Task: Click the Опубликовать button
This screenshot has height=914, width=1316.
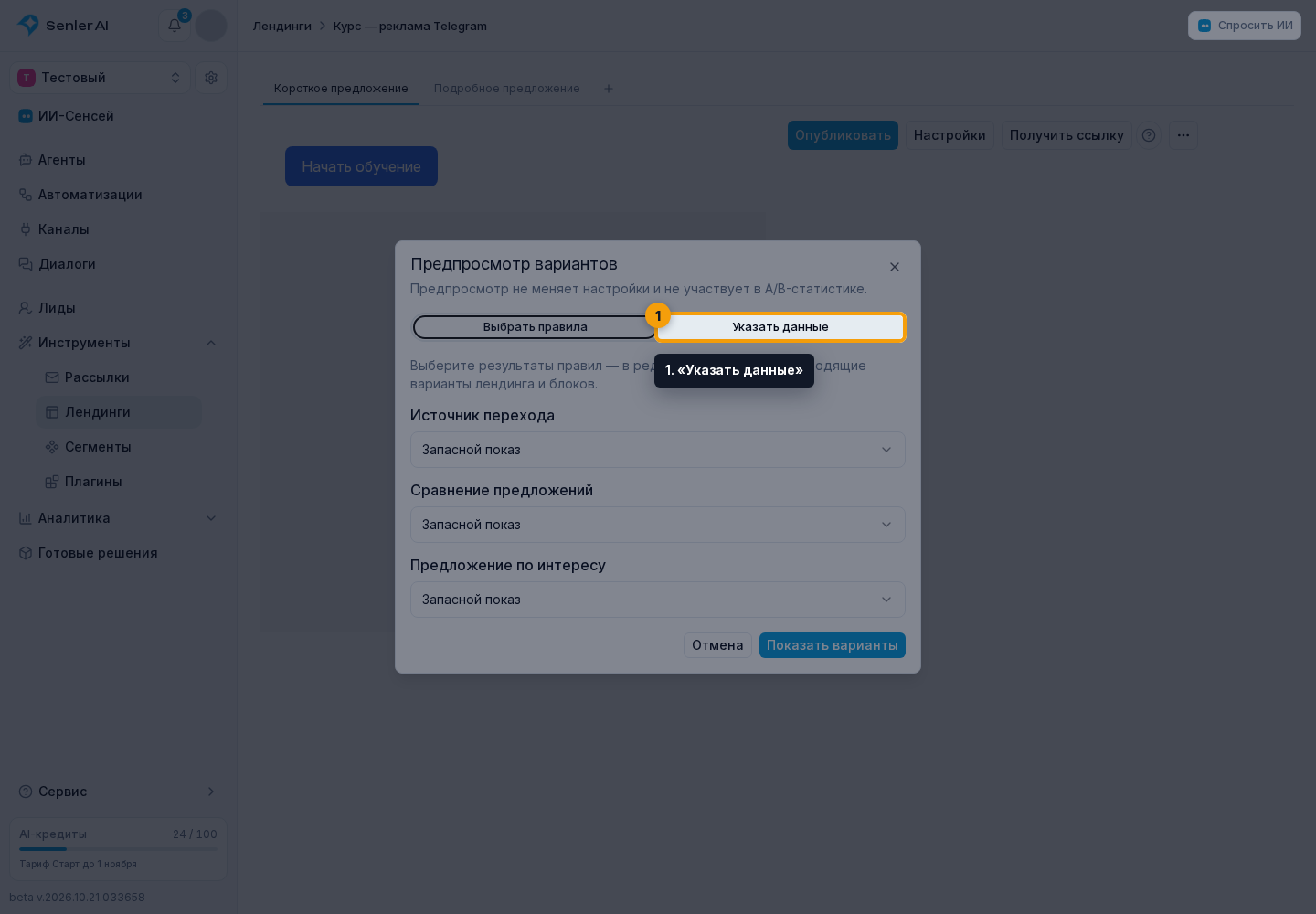Action: pos(843,135)
